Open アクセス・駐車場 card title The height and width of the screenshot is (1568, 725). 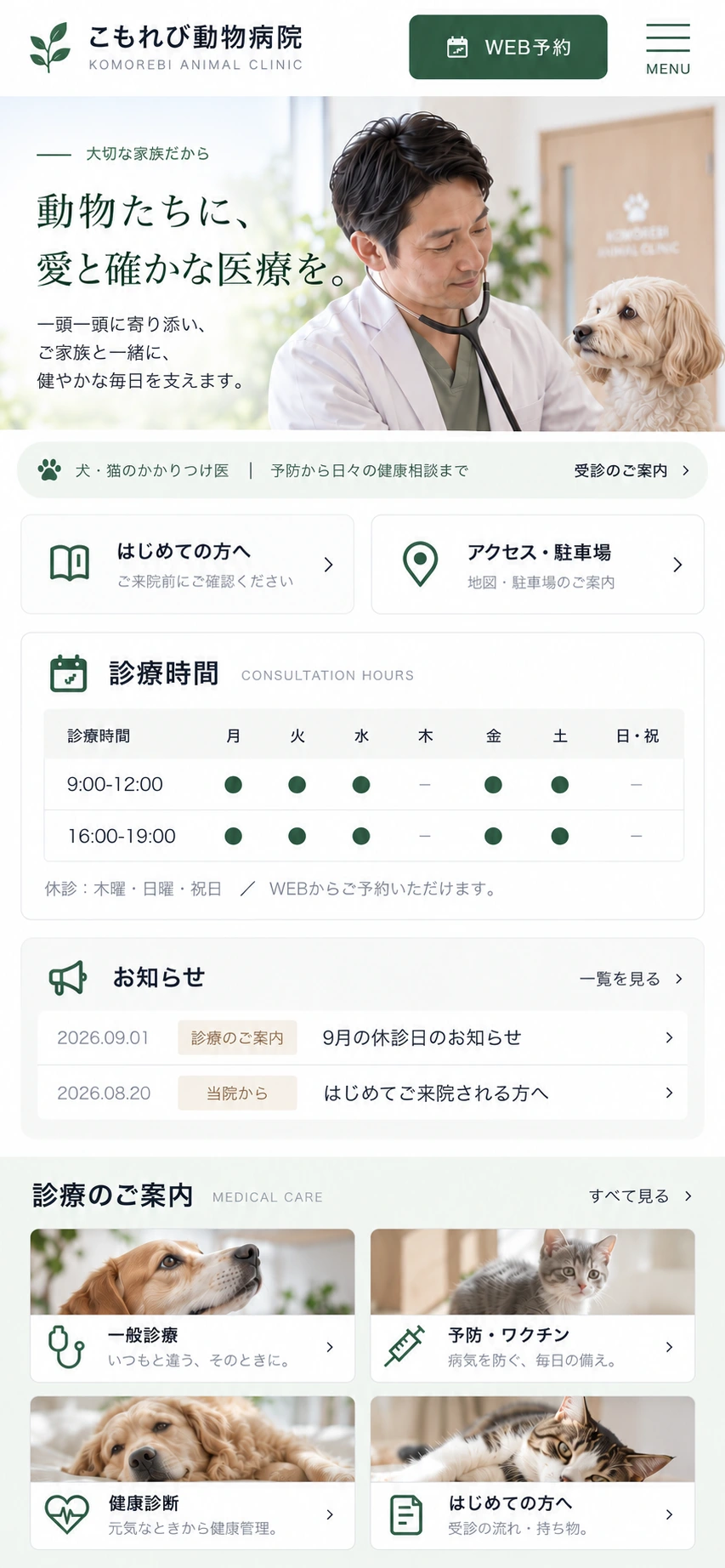click(539, 552)
